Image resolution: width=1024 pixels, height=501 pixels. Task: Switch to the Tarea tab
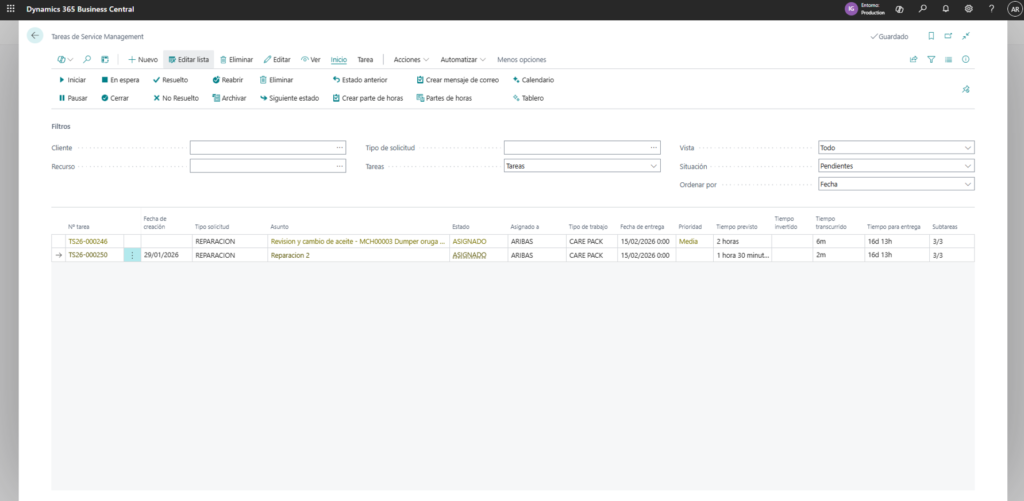(365, 59)
